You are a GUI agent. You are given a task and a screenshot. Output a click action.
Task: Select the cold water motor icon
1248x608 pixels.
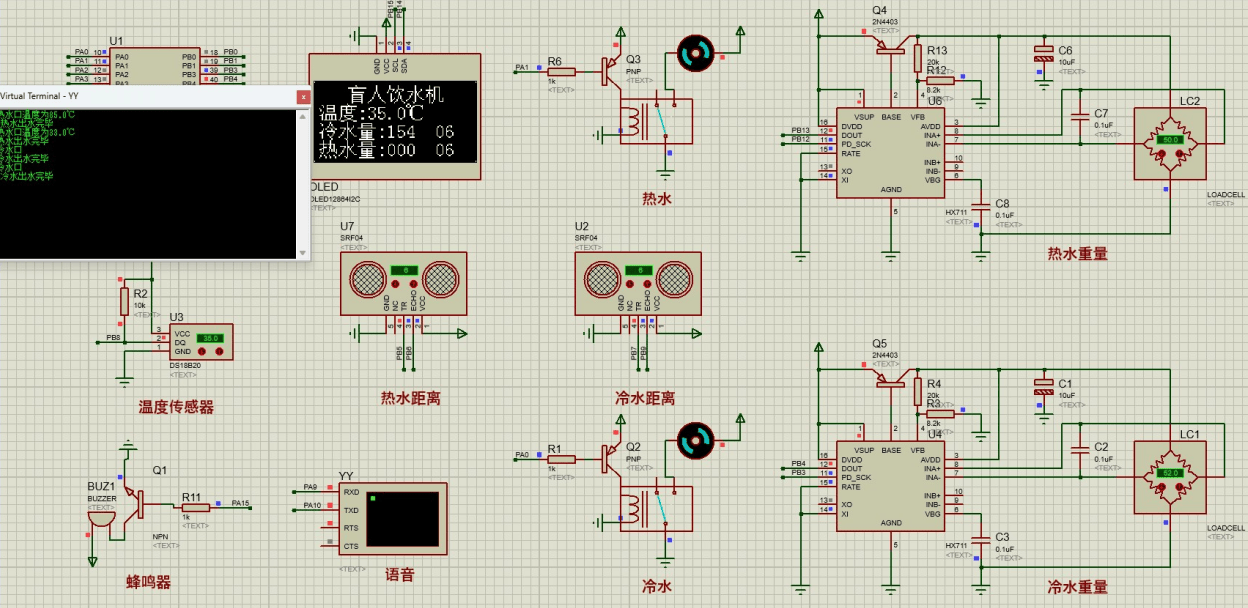pyautogui.click(x=693, y=440)
